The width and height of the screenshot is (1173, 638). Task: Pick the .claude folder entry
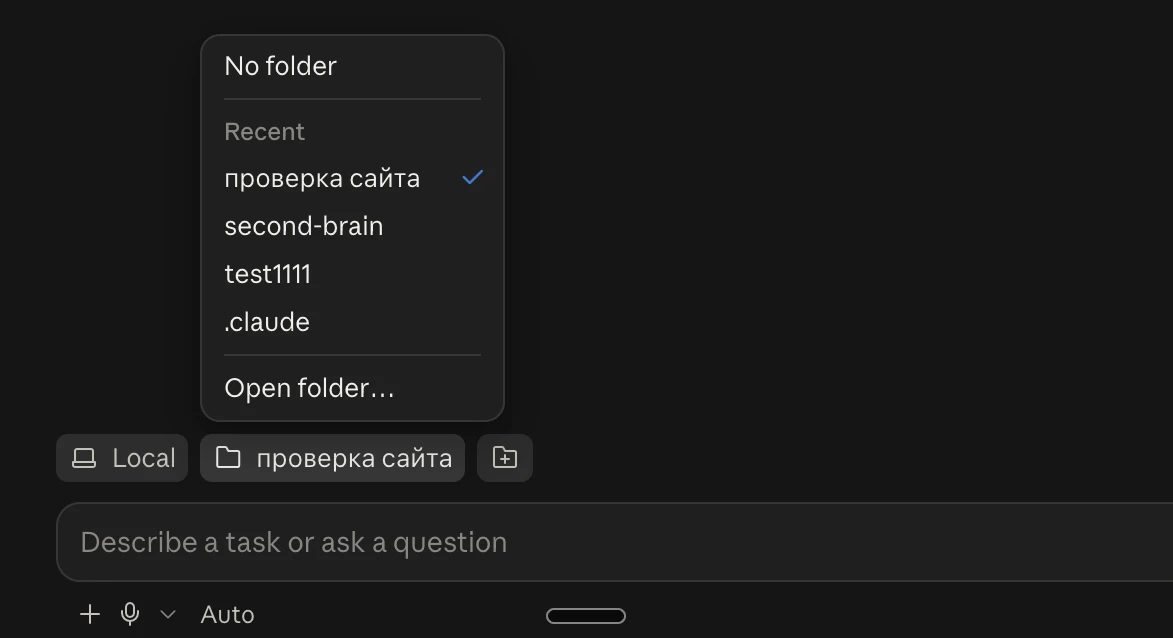coord(352,322)
